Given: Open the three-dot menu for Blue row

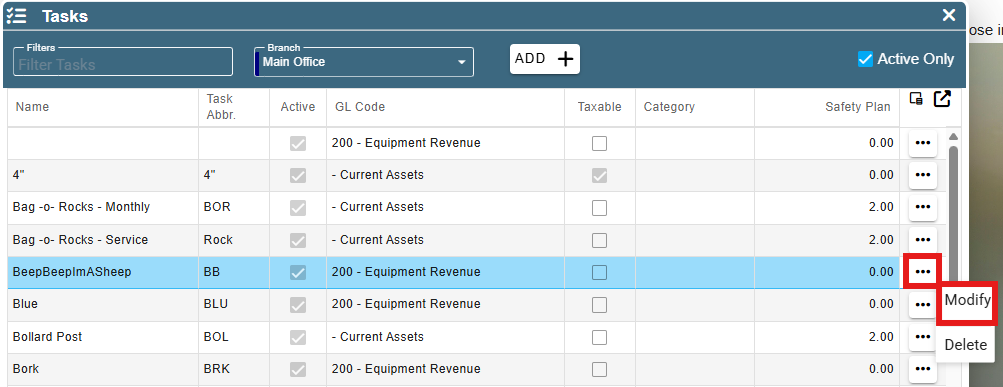Looking at the screenshot, I should [x=922, y=304].
